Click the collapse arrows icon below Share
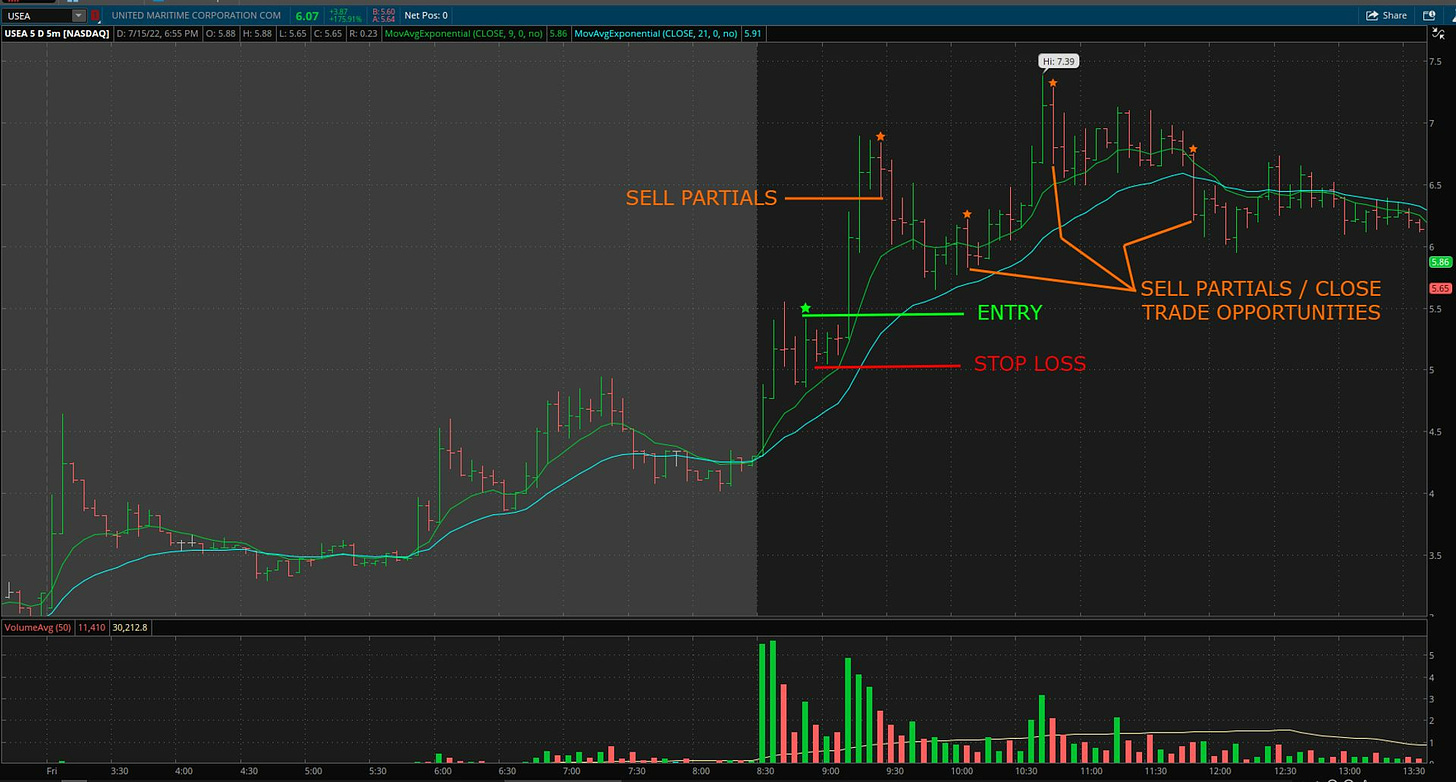The image size is (1456, 782). pyautogui.click(x=1438, y=34)
